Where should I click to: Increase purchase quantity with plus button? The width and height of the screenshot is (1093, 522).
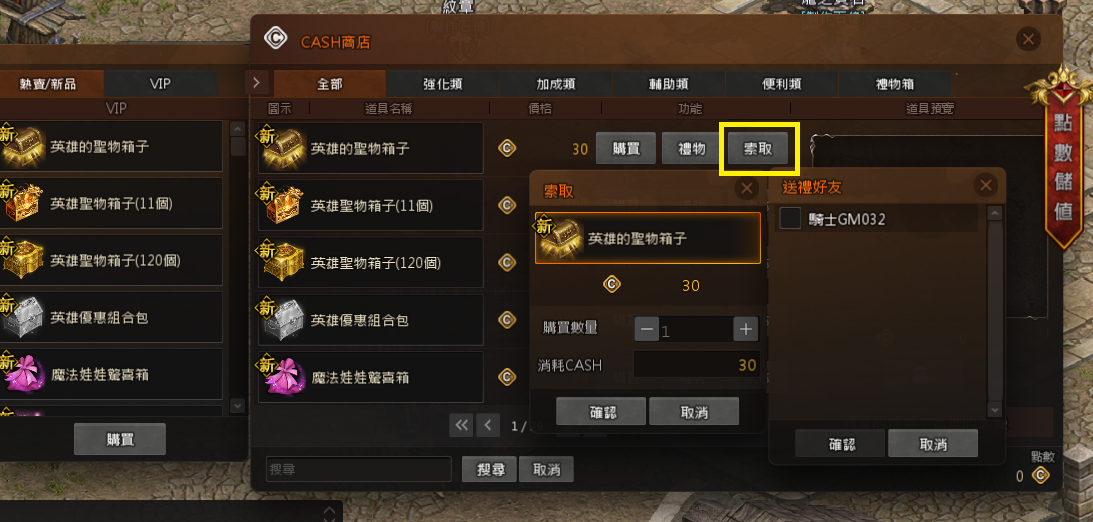click(x=746, y=329)
